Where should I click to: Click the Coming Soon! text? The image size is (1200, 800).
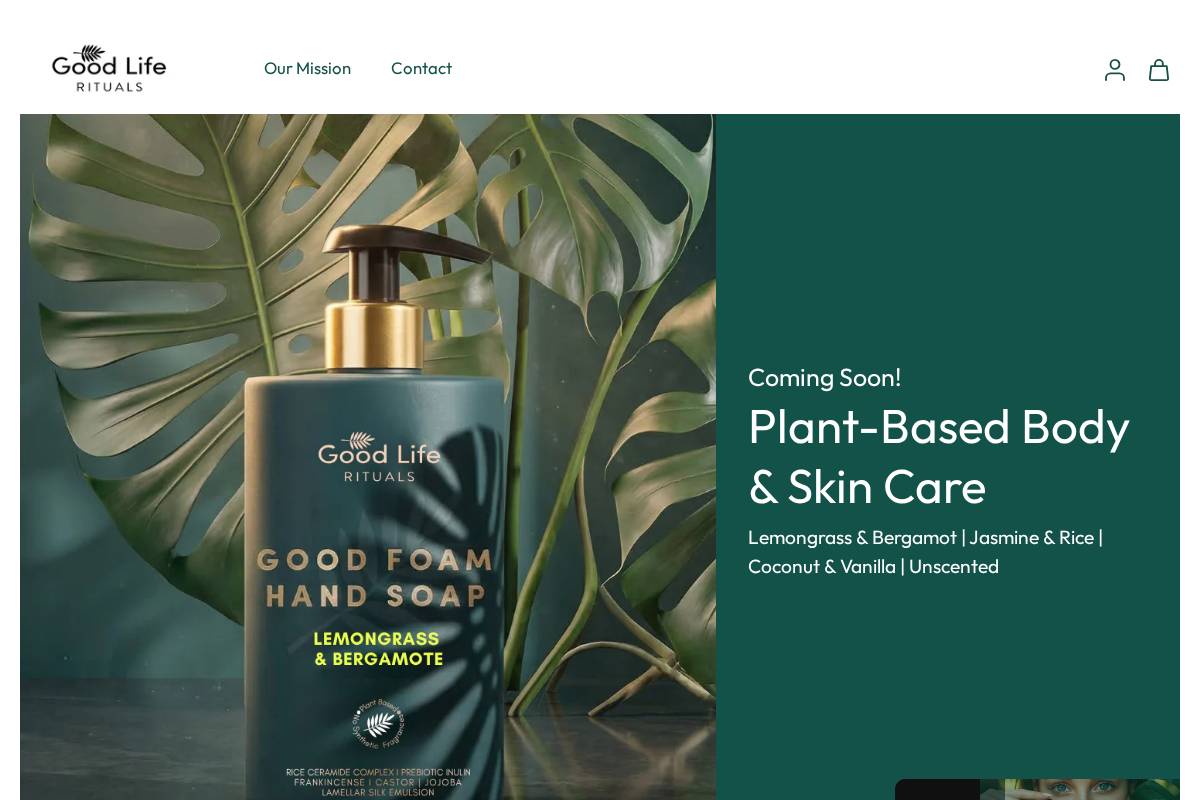click(x=825, y=377)
